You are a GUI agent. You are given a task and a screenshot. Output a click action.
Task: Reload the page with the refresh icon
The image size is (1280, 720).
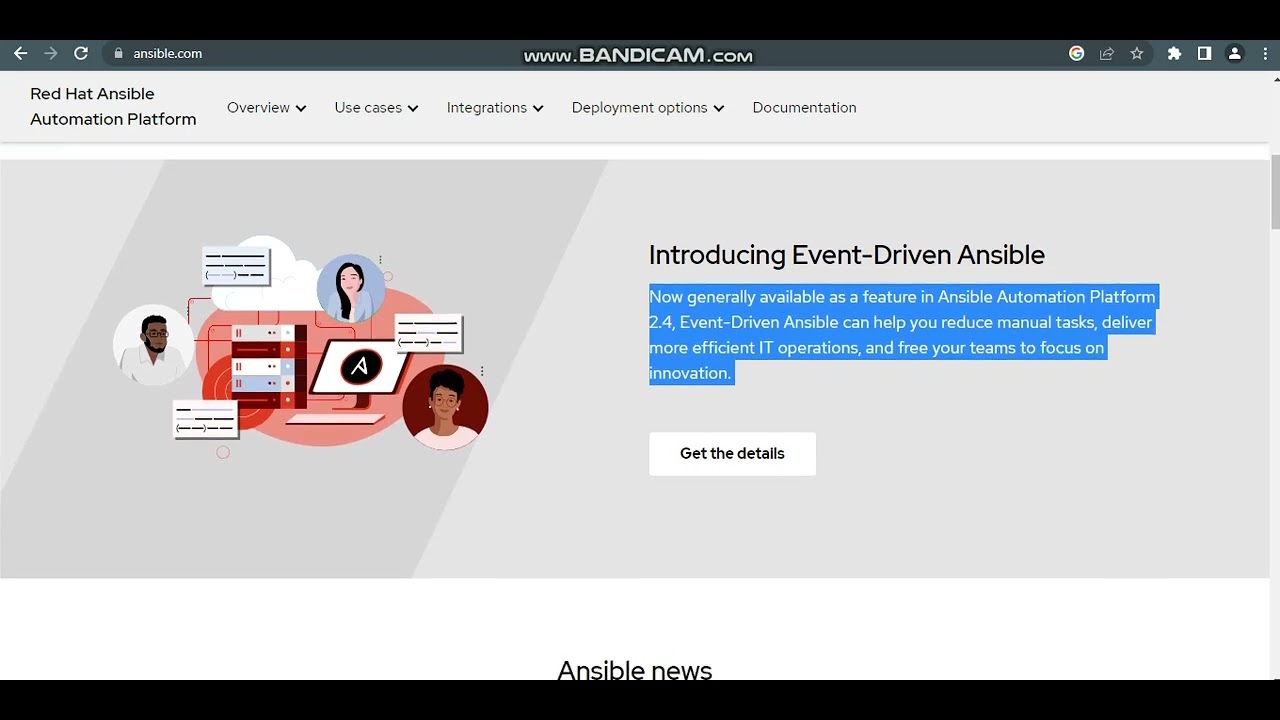(81, 54)
